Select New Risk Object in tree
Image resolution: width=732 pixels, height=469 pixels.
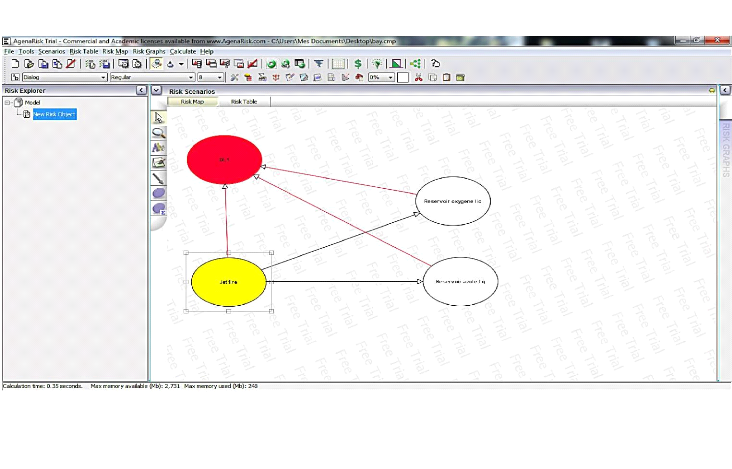[54, 114]
